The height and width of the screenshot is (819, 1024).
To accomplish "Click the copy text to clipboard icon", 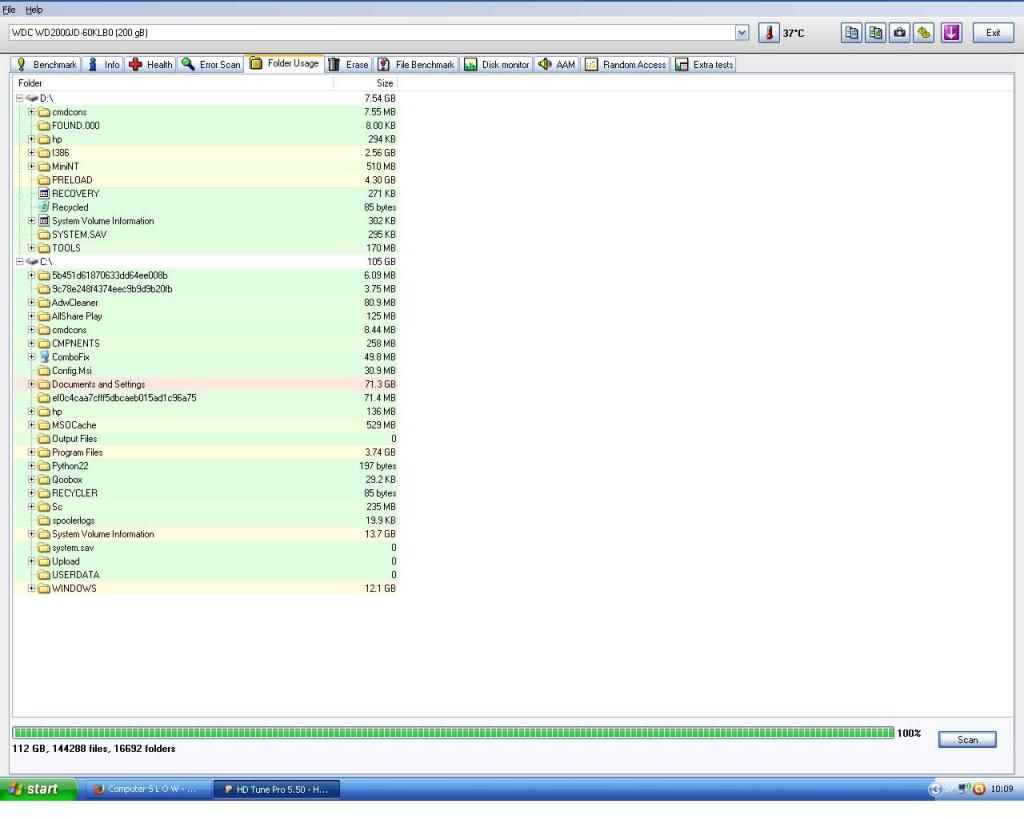I will (x=851, y=33).
